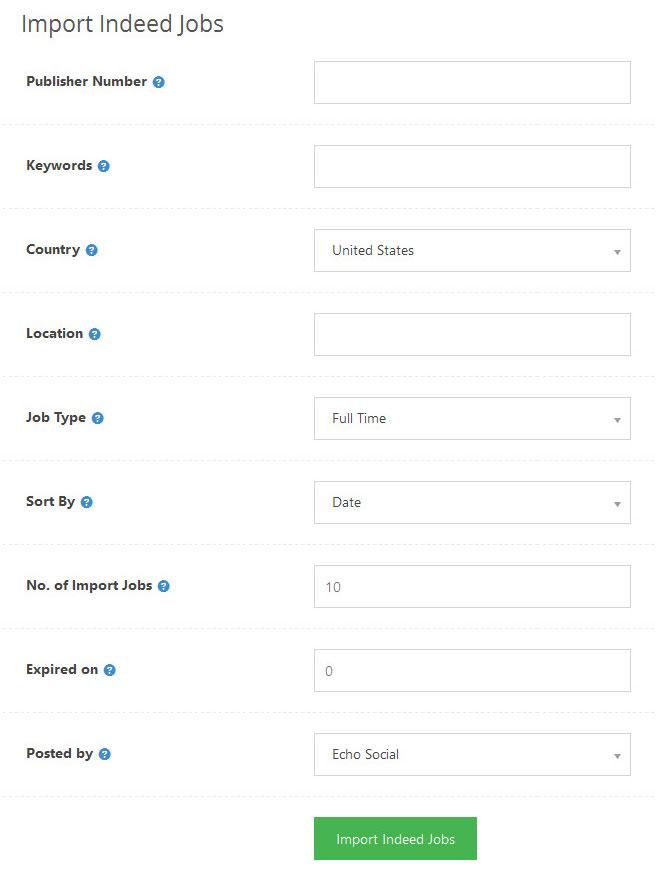
Task: Focus the Publisher Number text field
Action: coord(472,82)
